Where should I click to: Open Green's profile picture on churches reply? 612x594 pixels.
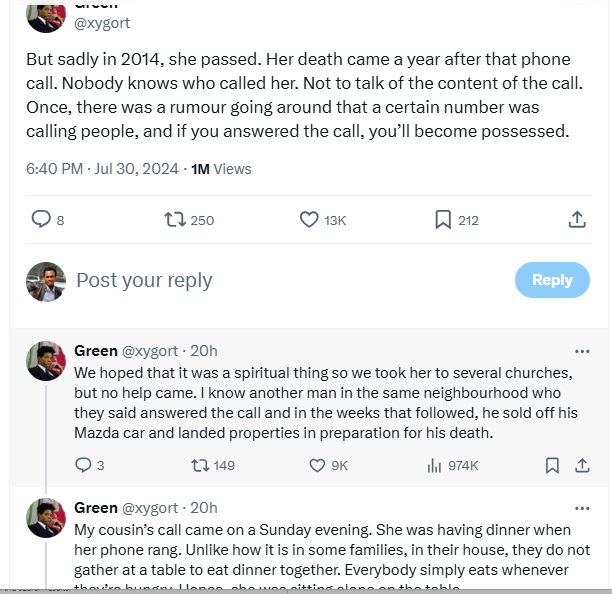point(46,361)
